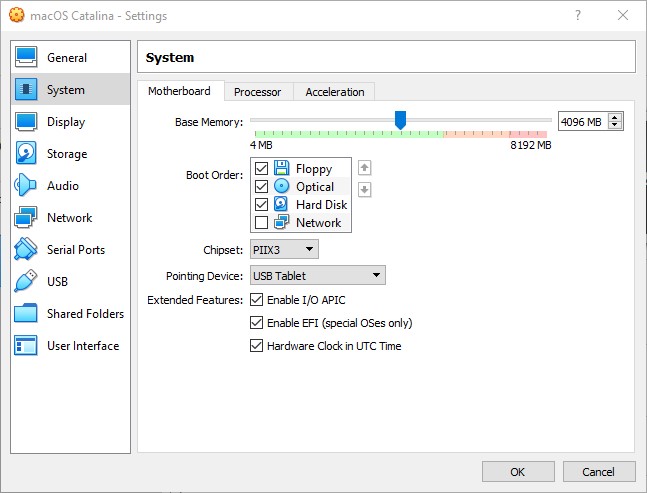
Task: Open the Chipset PIIX3 dropdown
Action: coord(284,249)
